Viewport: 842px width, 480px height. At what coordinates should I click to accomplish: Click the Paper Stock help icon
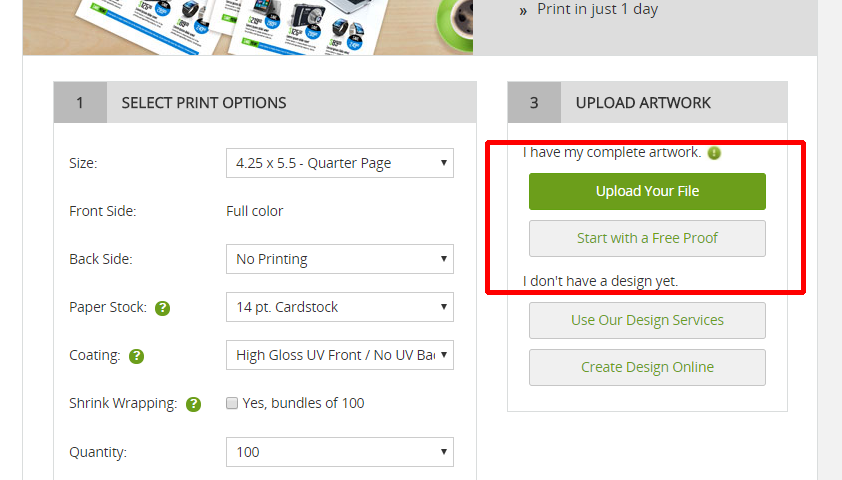[x=163, y=308]
